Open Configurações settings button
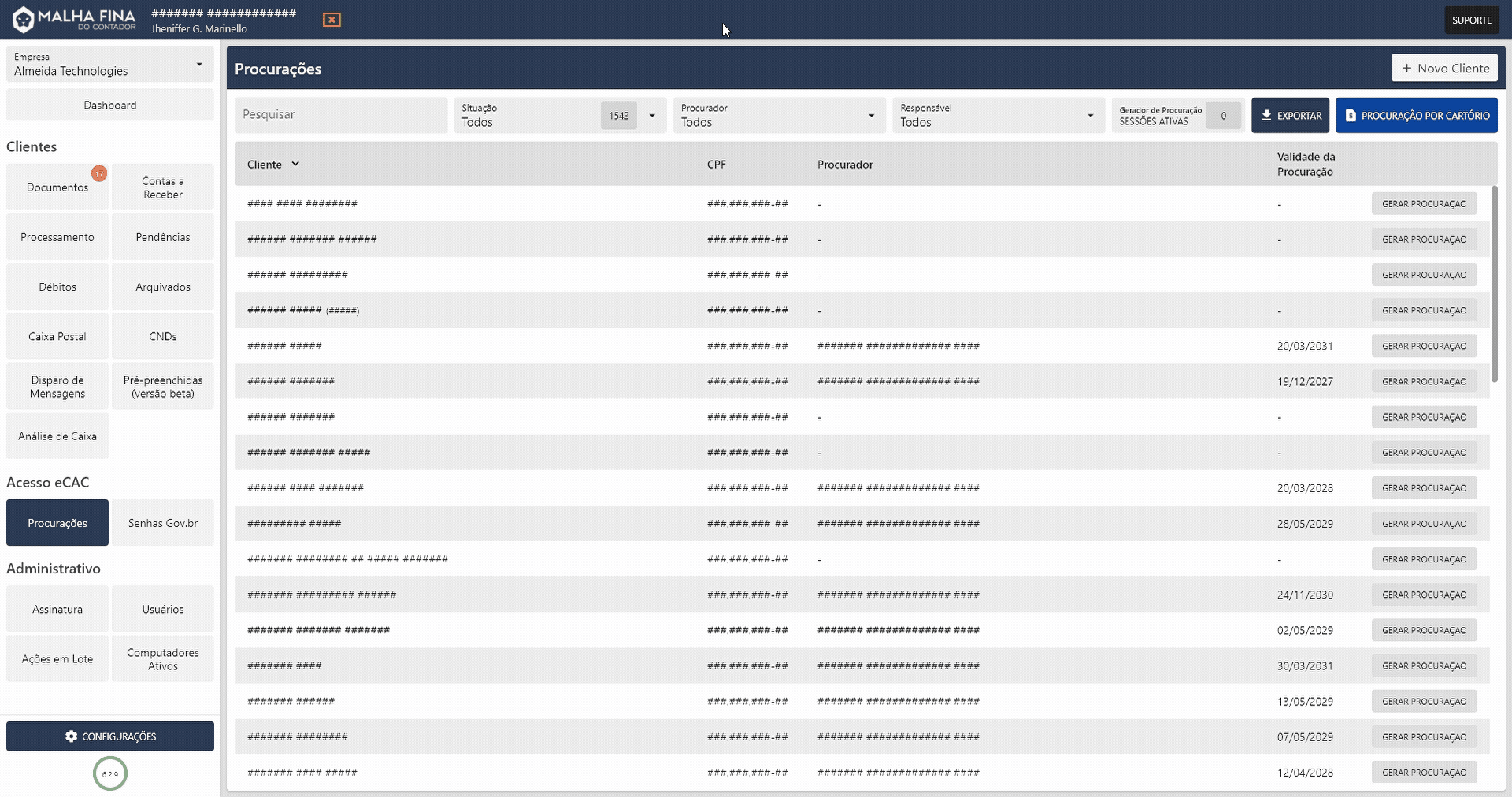The width and height of the screenshot is (1512, 797). (x=110, y=736)
